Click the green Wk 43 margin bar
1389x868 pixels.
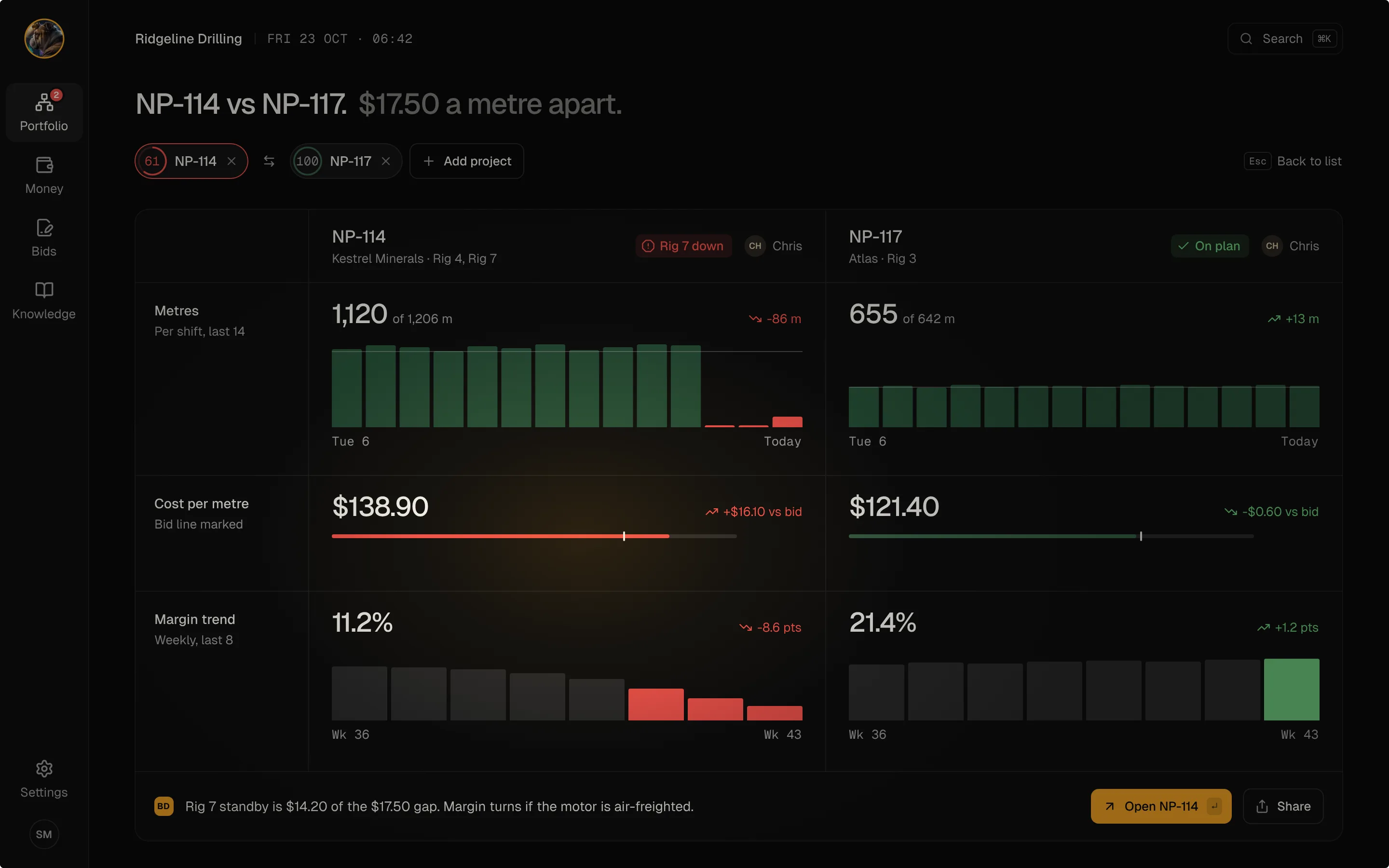[1292, 690]
